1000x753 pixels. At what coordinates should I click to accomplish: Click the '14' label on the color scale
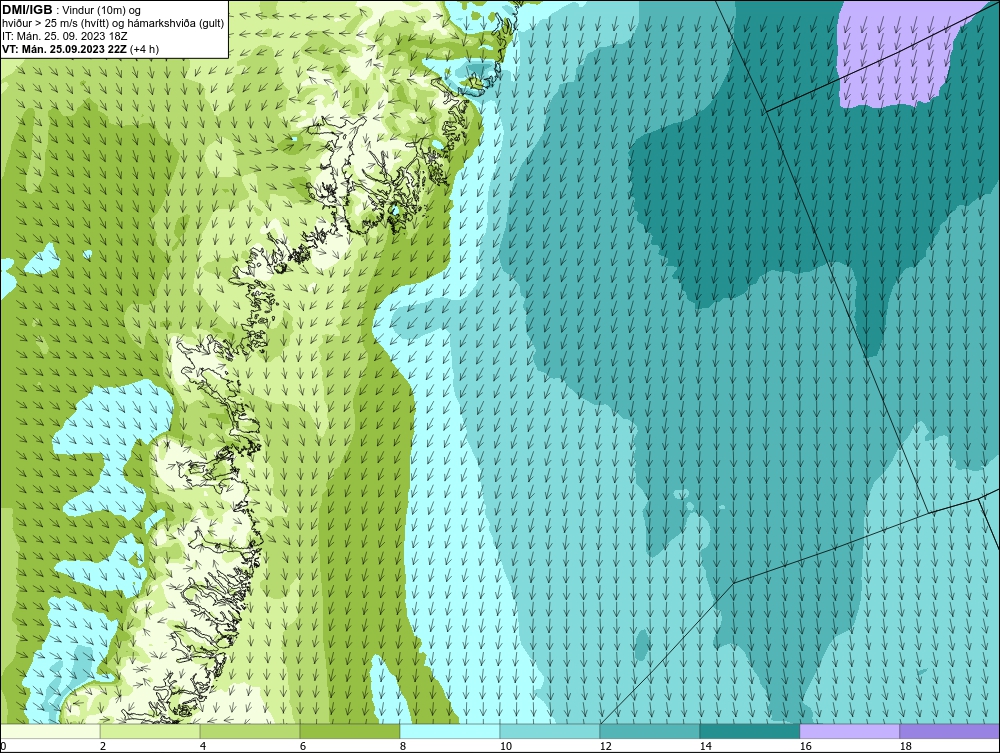(x=706, y=746)
